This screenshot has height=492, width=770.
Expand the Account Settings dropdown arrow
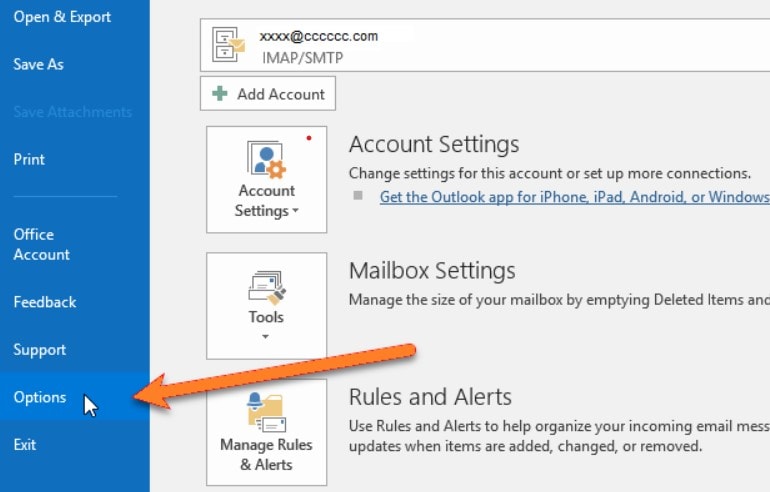296,211
